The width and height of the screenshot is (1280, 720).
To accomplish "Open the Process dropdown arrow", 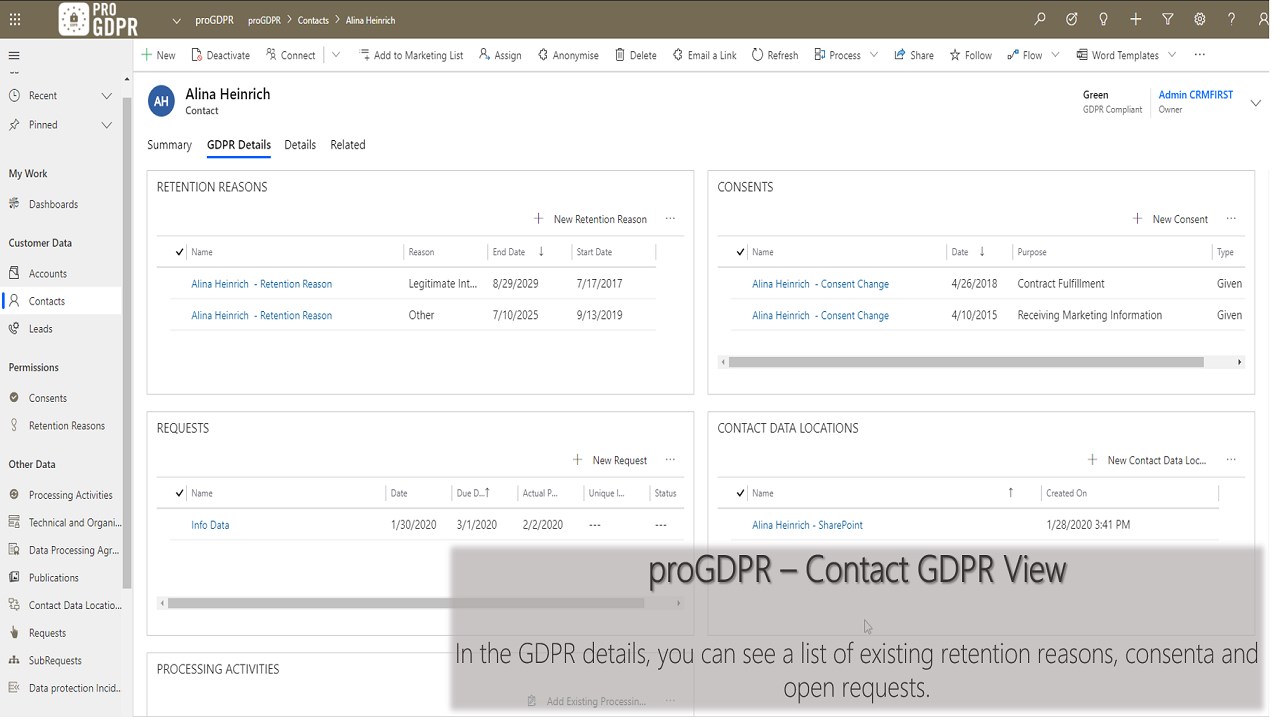I will 874,55.
